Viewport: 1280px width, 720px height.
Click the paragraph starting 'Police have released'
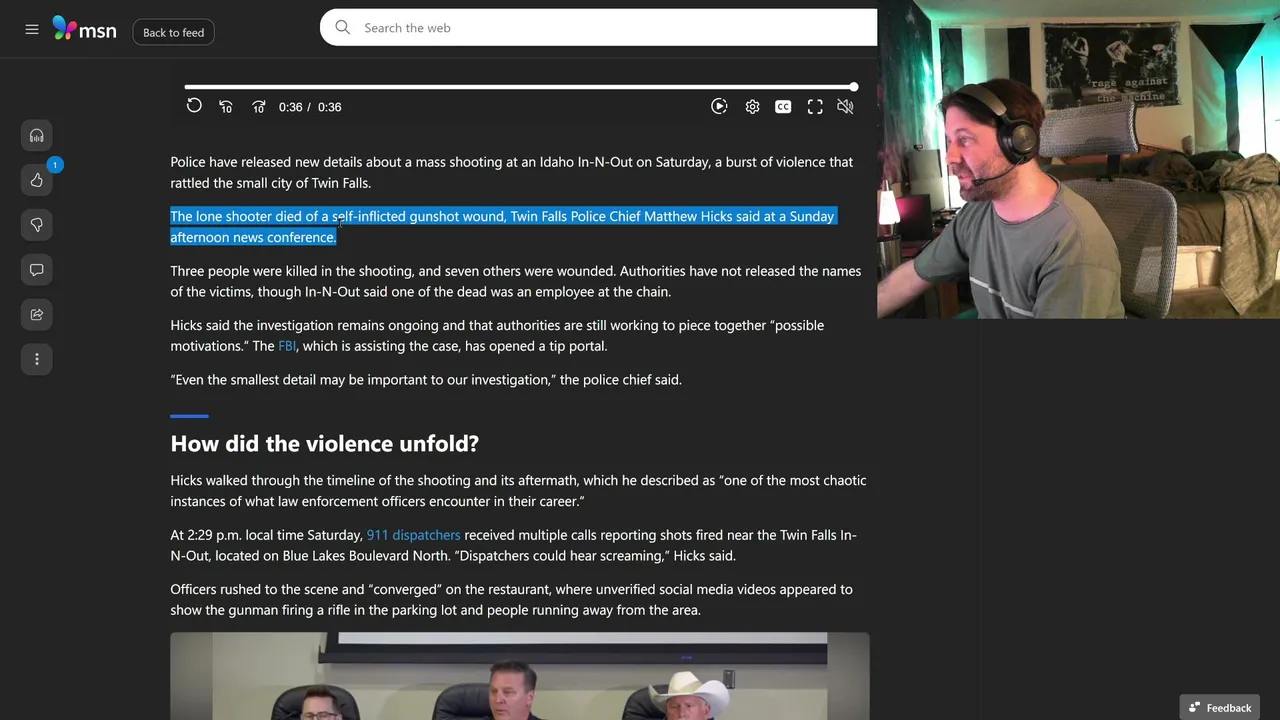coord(511,172)
